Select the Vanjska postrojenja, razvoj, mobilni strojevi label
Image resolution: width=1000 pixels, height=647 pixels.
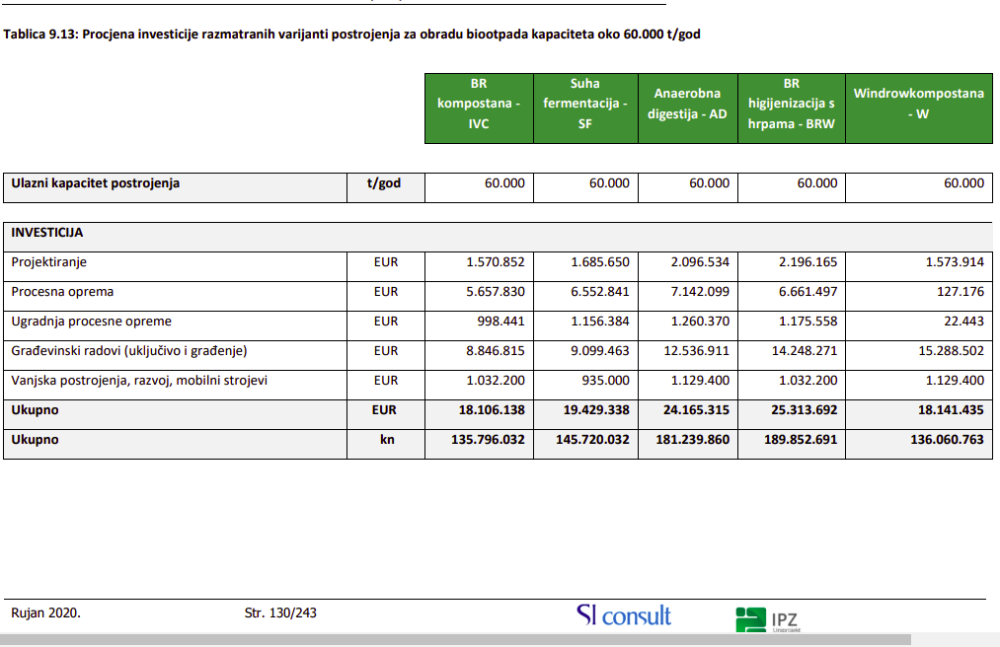[139, 381]
